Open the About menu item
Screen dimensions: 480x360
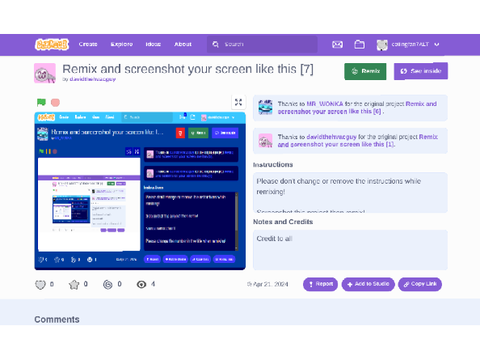(x=183, y=44)
